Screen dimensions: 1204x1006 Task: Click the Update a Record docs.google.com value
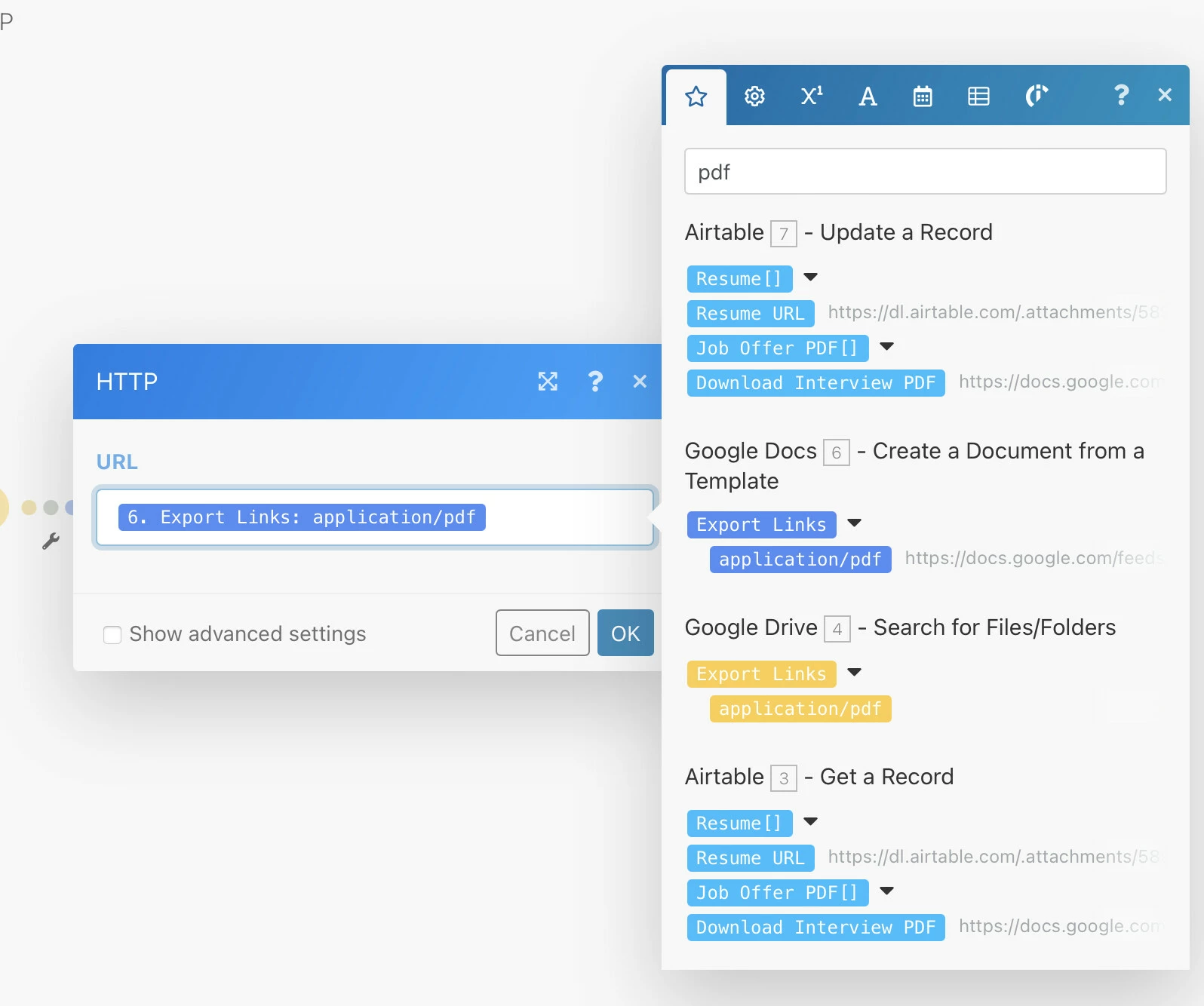click(x=1061, y=382)
